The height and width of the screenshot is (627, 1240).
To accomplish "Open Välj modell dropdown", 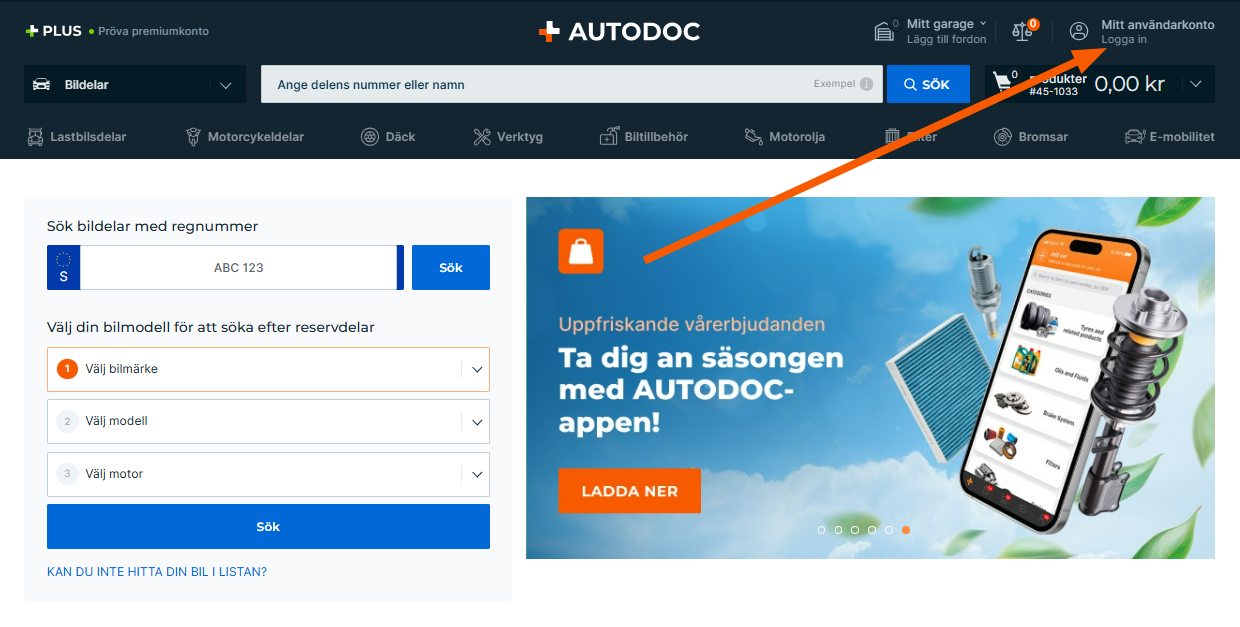I will click(x=268, y=421).
